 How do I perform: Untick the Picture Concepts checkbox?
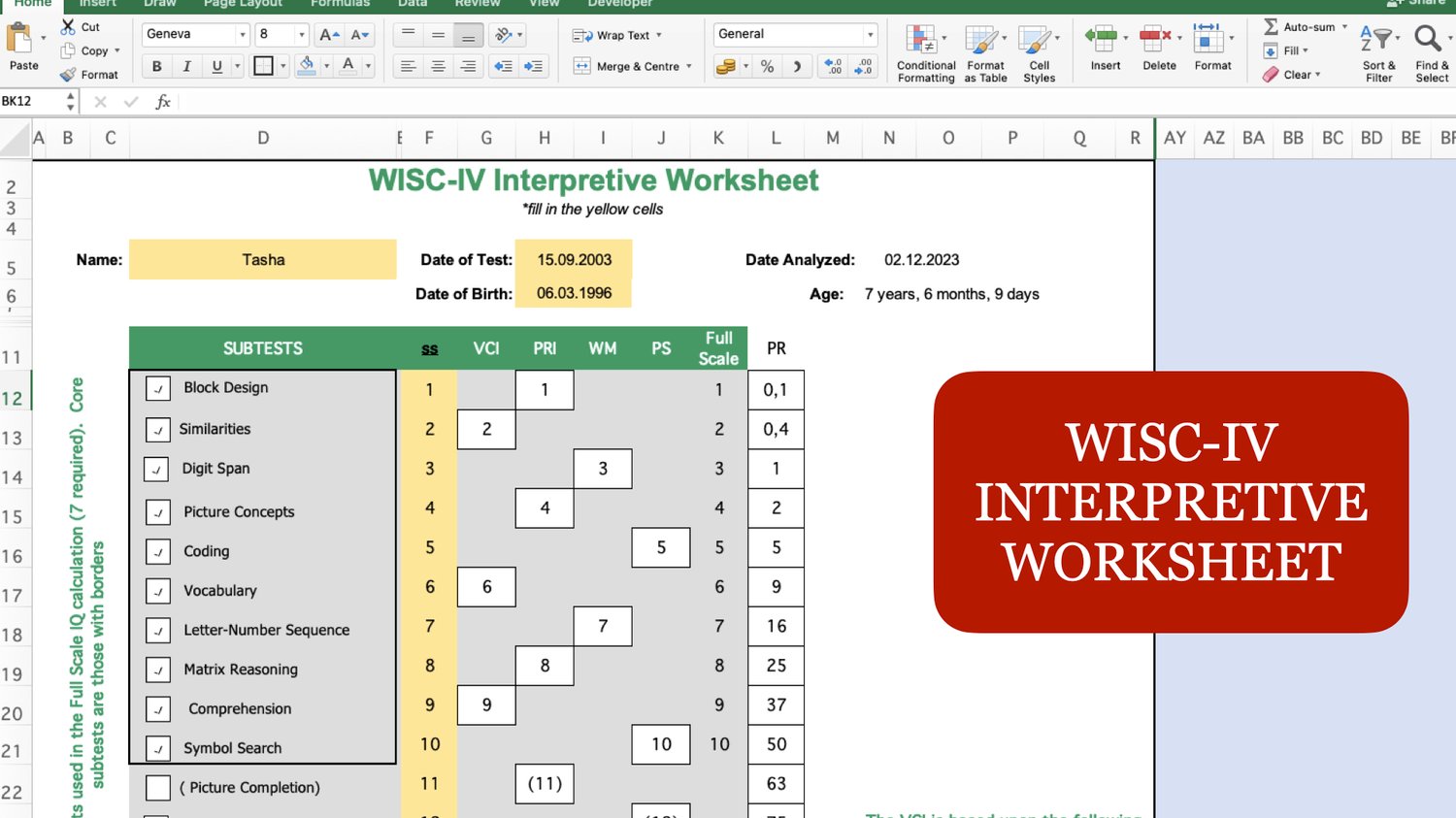pos(158,511)
